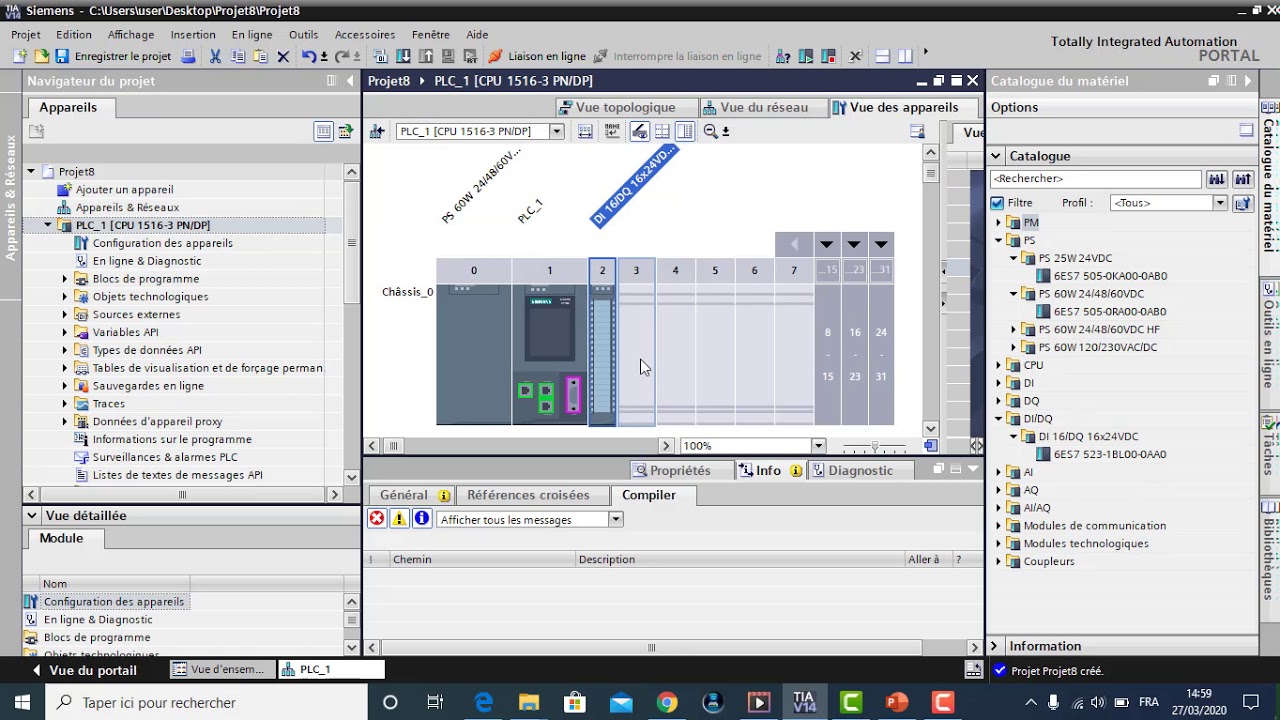Download to device via toolbar icon
Screen dimensions: 1280x720
pyautogui.click(x=403, y=57)
